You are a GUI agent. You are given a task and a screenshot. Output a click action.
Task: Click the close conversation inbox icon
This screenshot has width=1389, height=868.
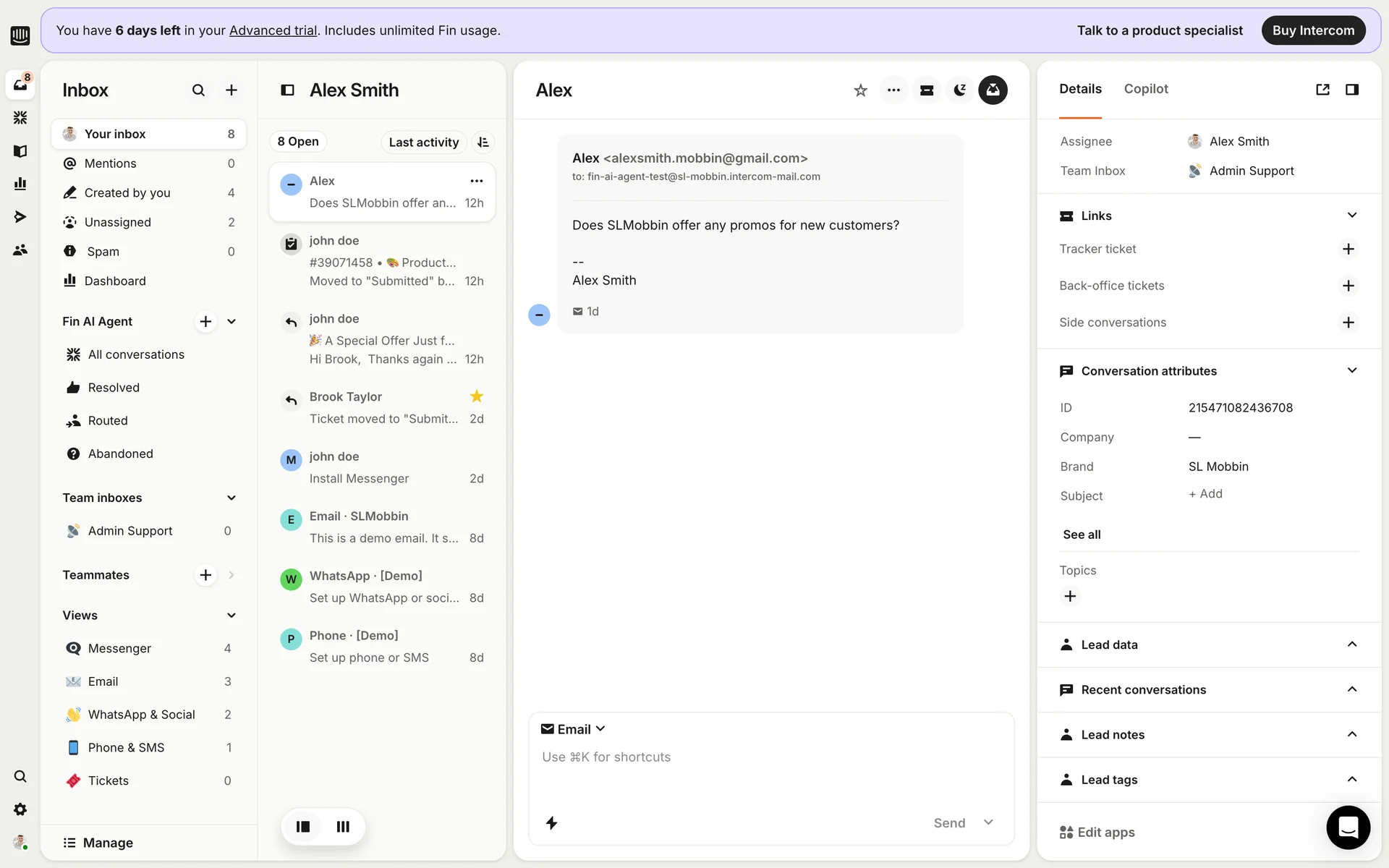[993, 90]
